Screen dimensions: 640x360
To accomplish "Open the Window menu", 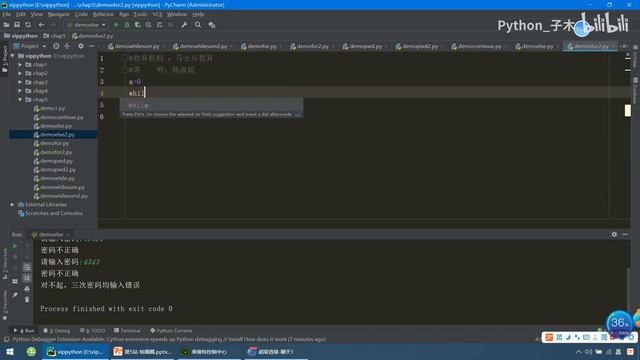I will point(176,14).
